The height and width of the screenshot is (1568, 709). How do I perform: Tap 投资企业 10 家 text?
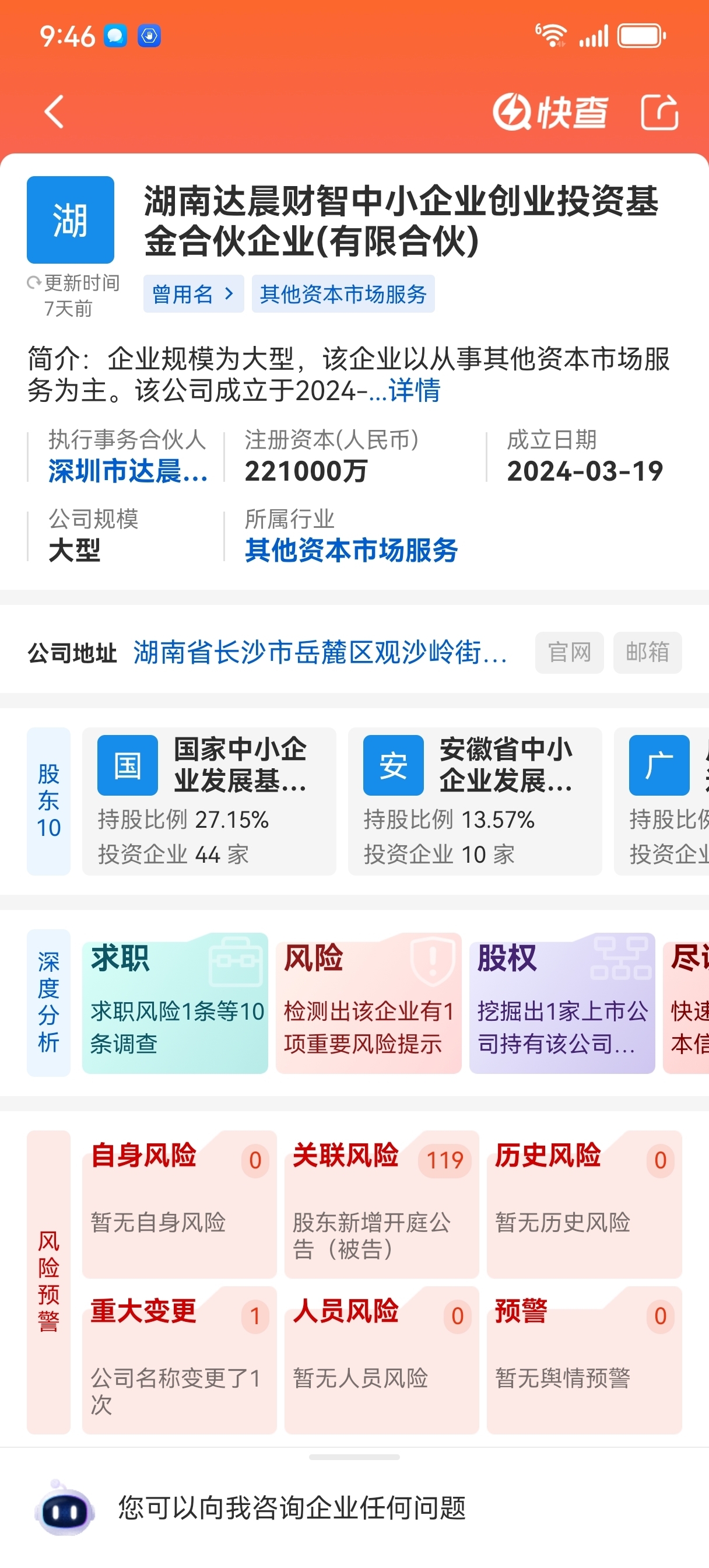(439, 855)
